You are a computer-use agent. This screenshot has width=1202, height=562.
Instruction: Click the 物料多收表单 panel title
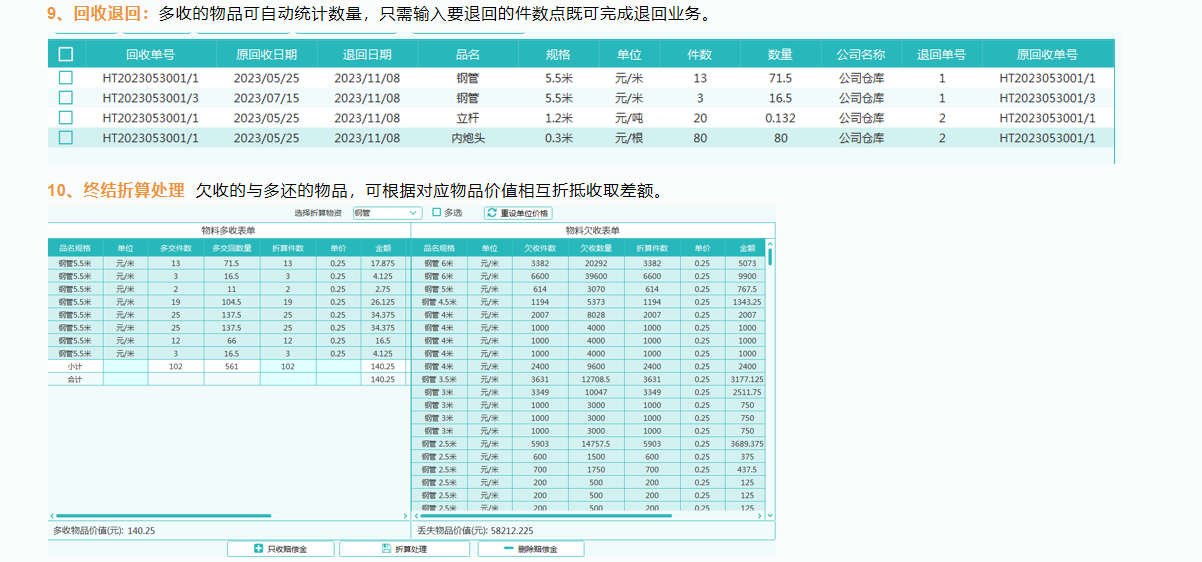tap(229, 230)
